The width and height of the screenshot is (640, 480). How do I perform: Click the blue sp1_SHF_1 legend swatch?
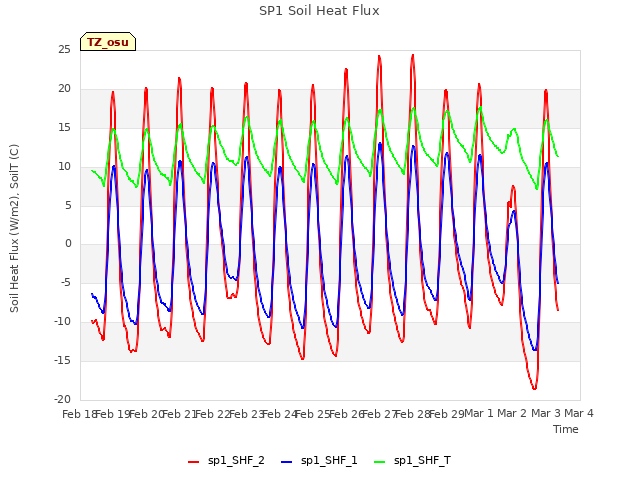tap(287, 462)
